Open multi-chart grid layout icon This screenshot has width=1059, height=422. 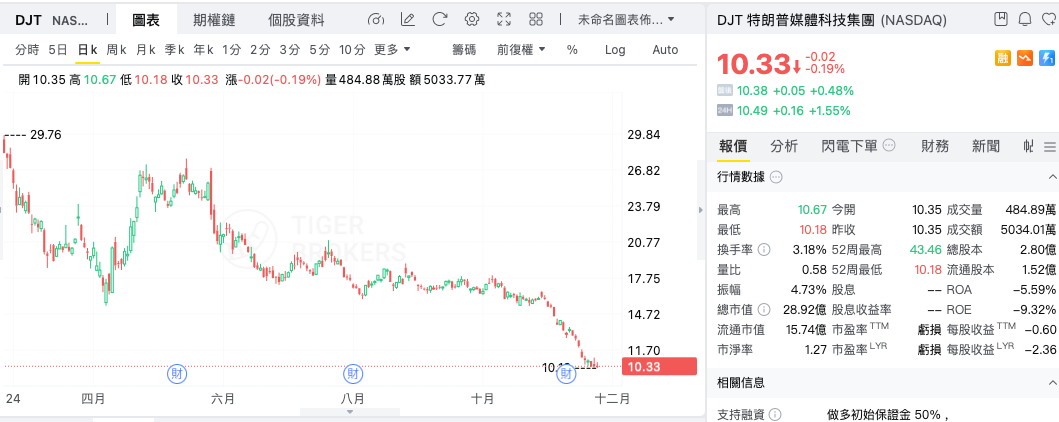(x=536, y=20)
